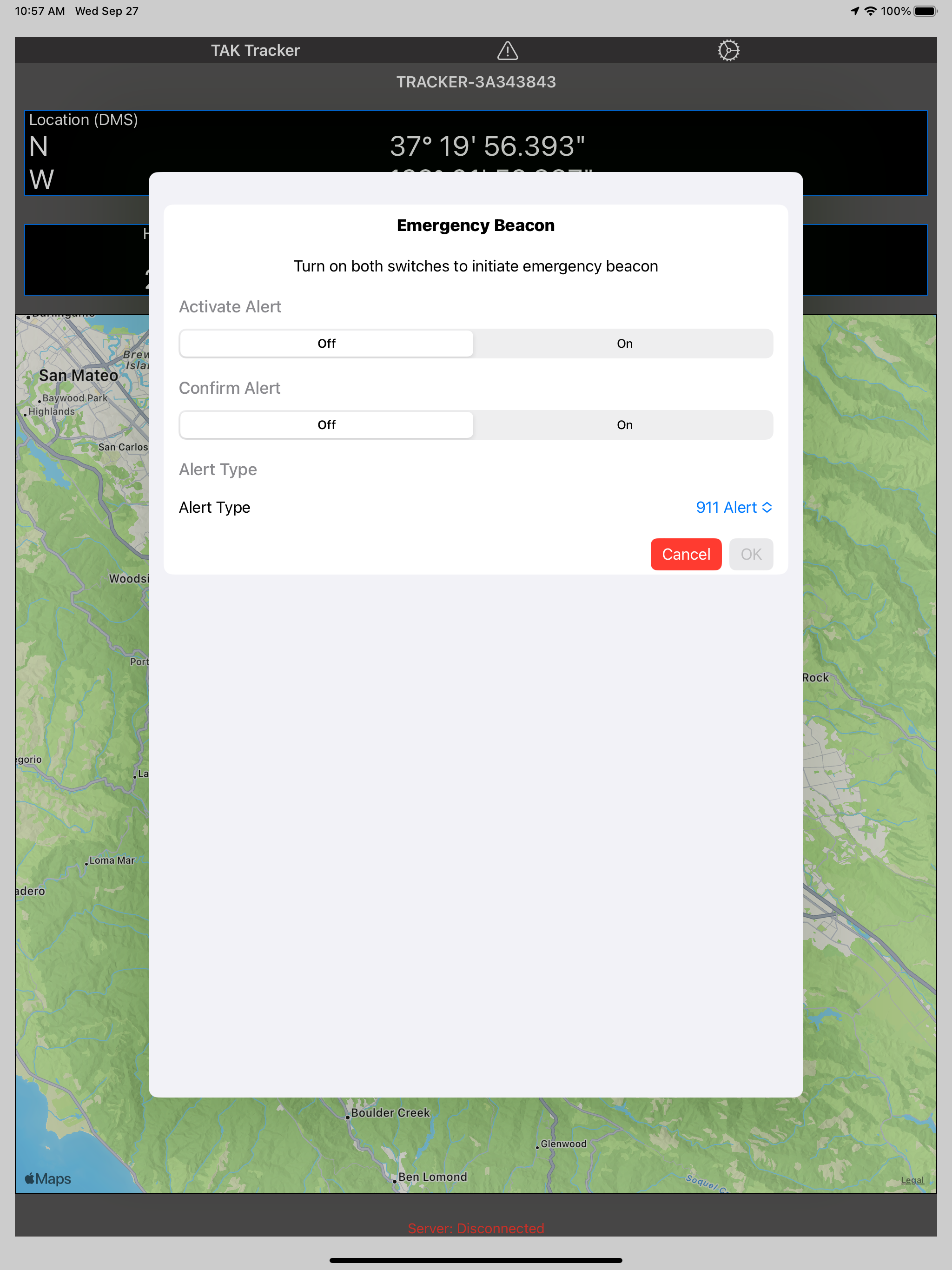
Task: Click the latitude value 37° 19' 56.393"
Action: 487,146
